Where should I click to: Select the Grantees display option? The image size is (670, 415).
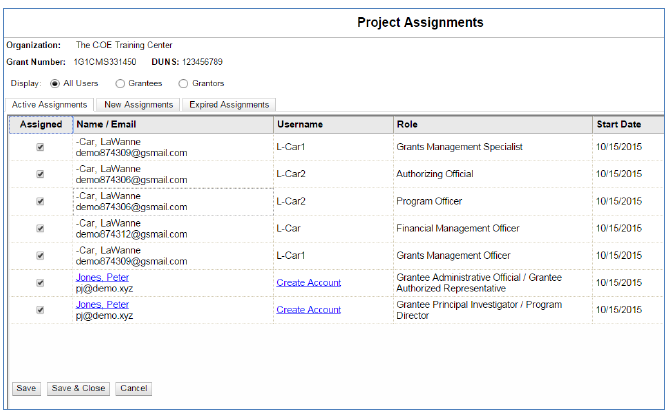(121, 83)
